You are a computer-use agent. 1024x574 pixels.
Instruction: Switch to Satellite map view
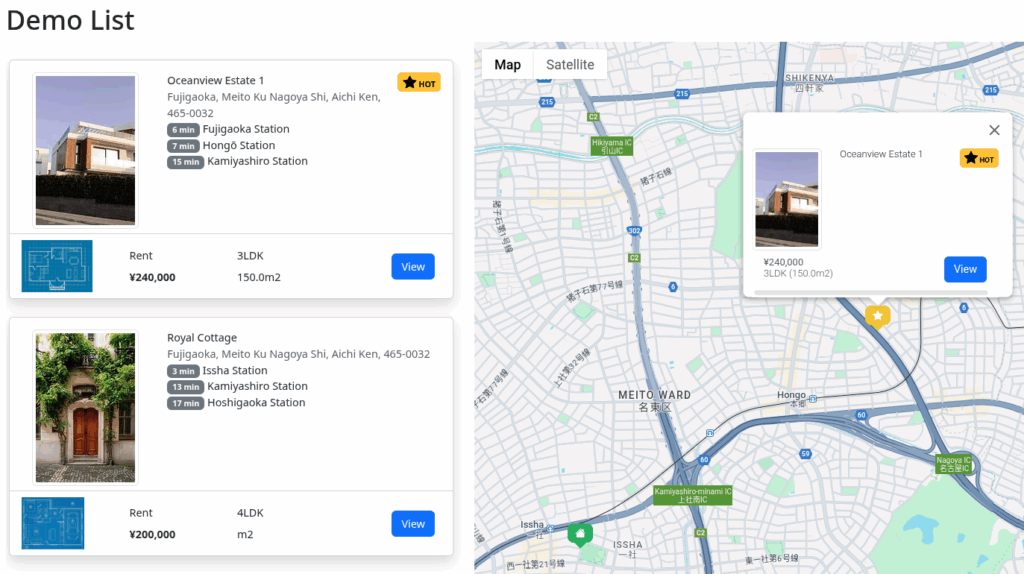click(570, 65)
